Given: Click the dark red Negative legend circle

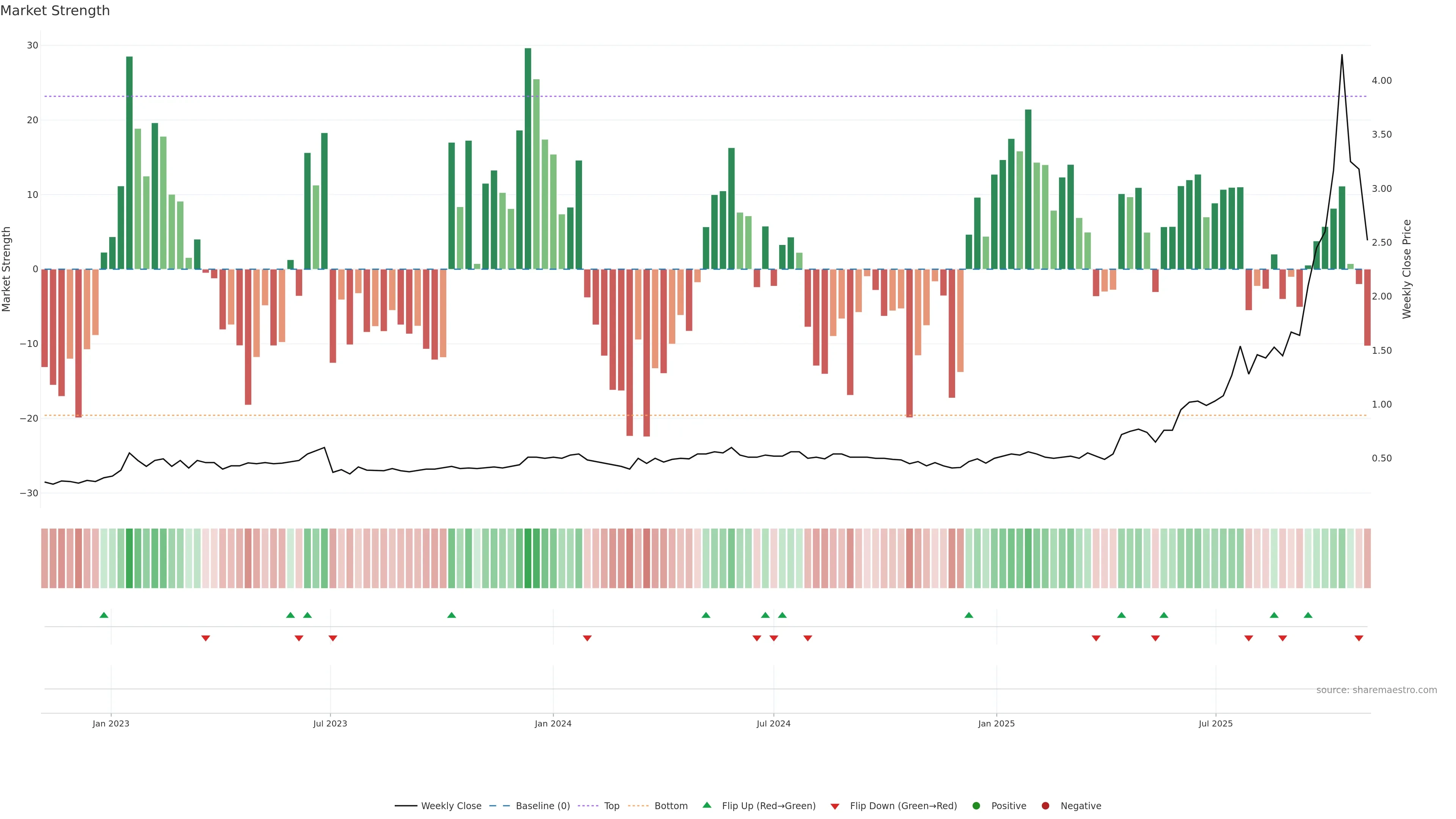Looking at the screenshot, I should pyautogui.click(x=1045, y=805).
